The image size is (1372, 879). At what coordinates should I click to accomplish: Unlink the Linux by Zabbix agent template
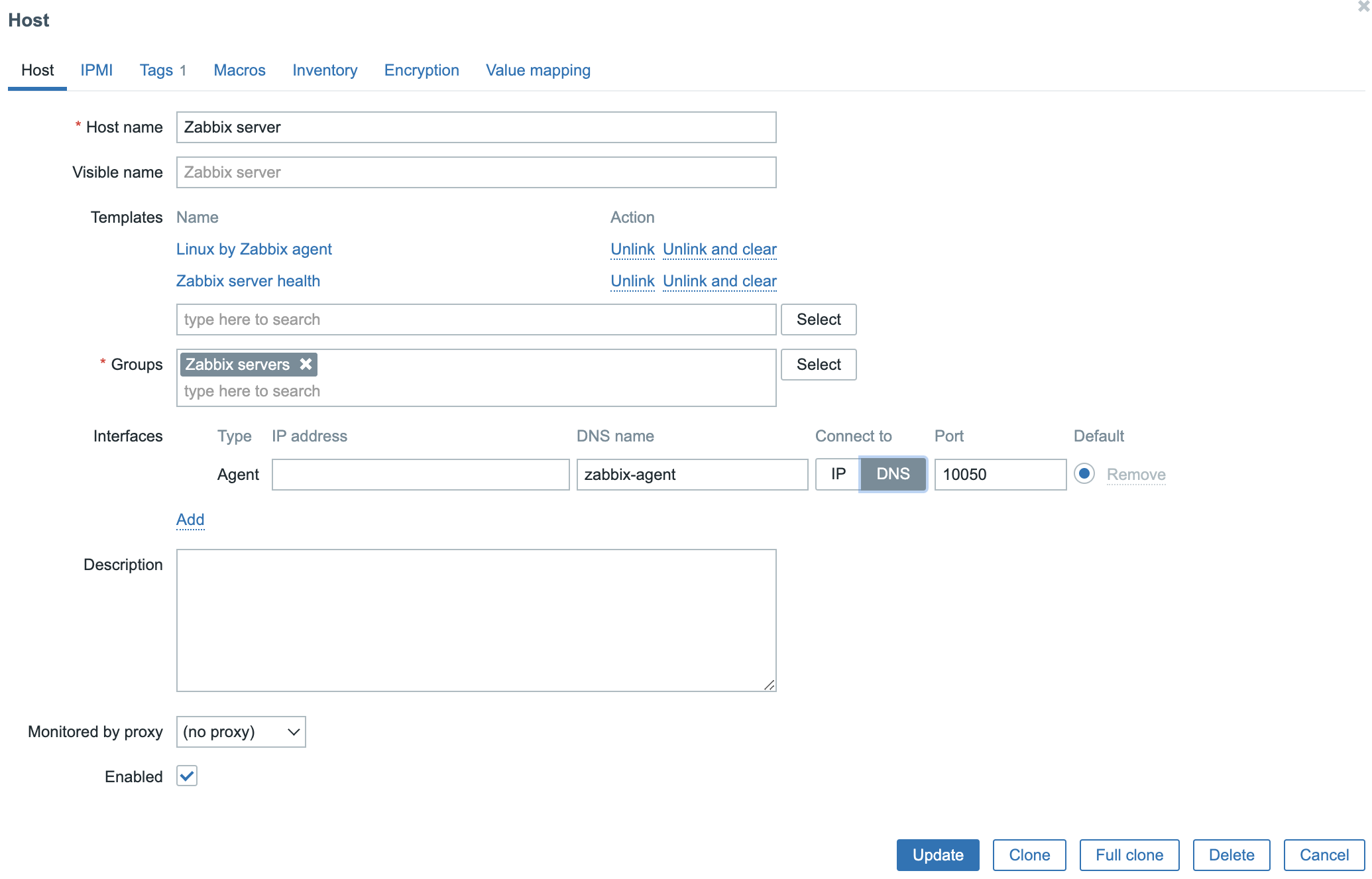tap(632, 249)
